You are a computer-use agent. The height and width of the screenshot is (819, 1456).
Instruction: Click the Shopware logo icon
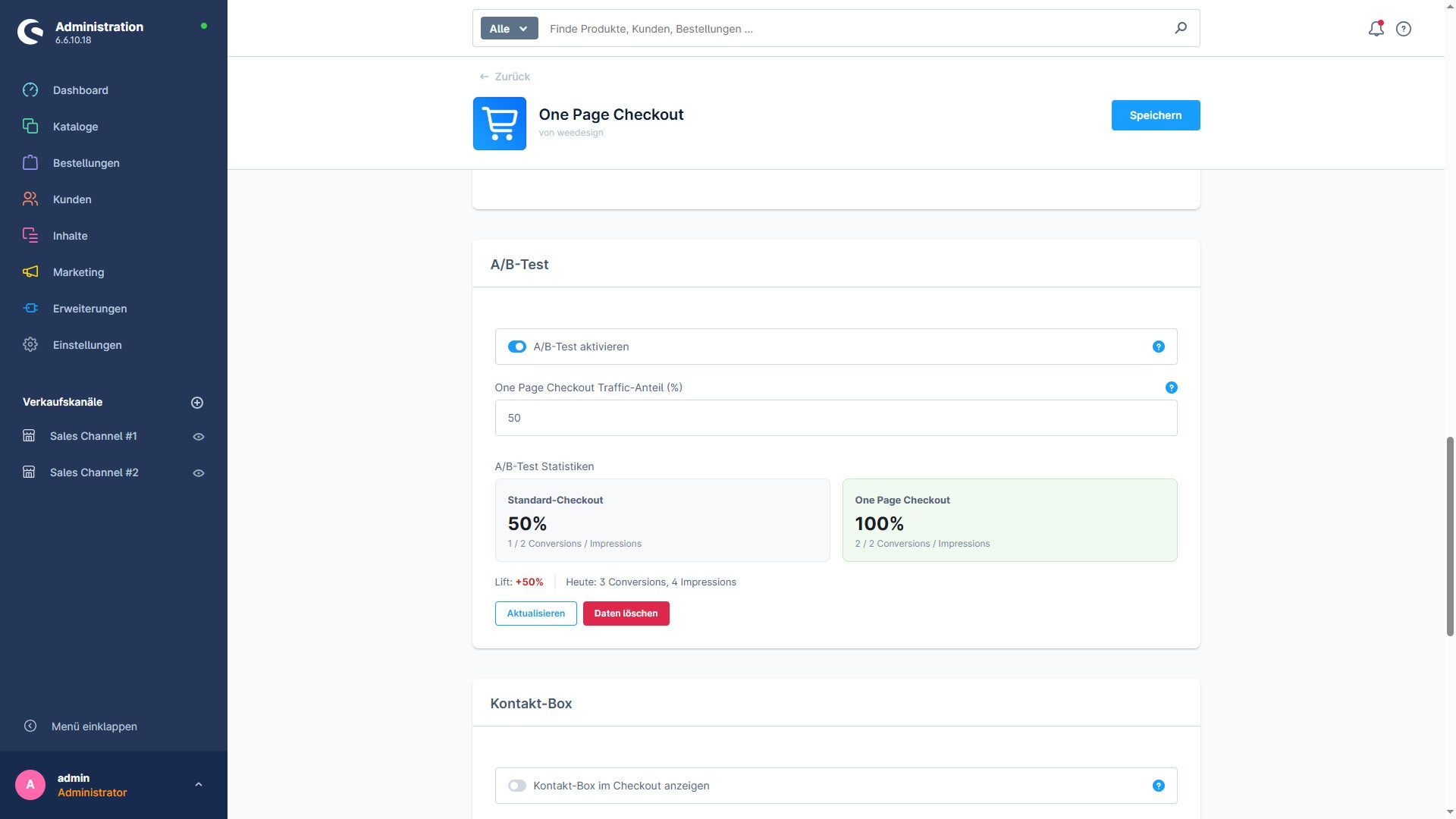30,32
